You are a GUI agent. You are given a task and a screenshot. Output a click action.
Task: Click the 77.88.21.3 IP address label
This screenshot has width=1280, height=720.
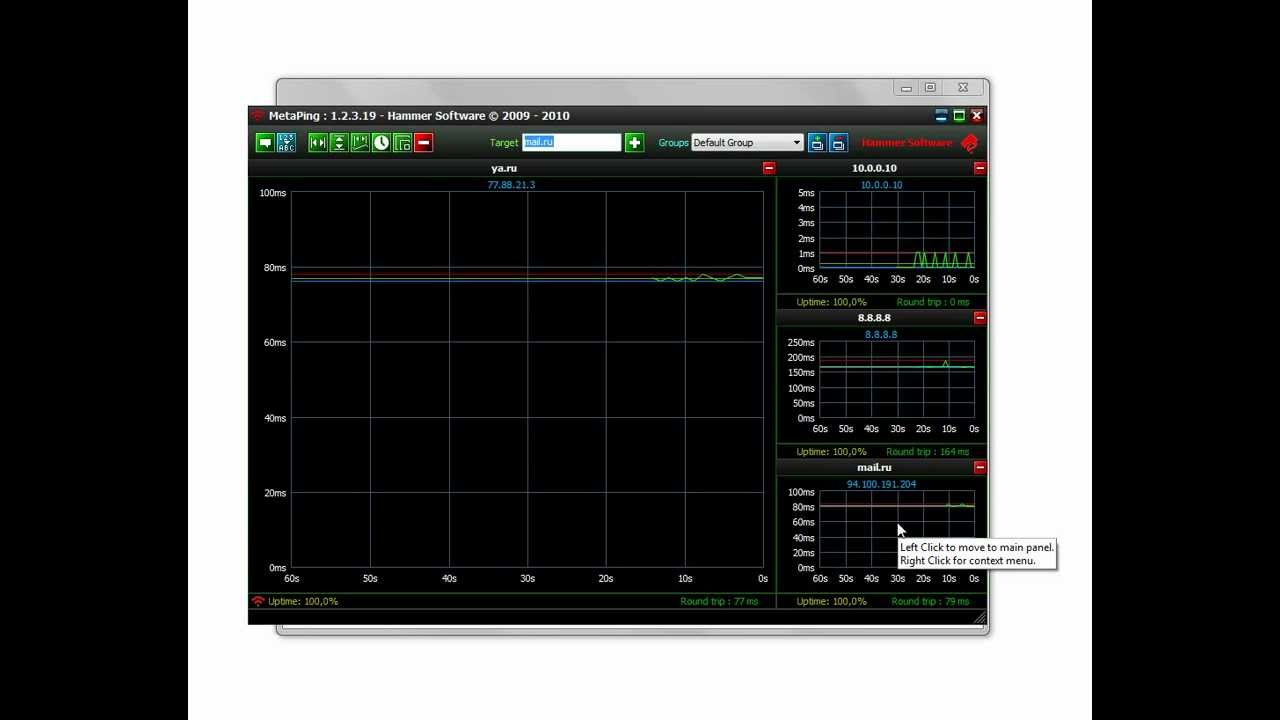pos(511,185)
